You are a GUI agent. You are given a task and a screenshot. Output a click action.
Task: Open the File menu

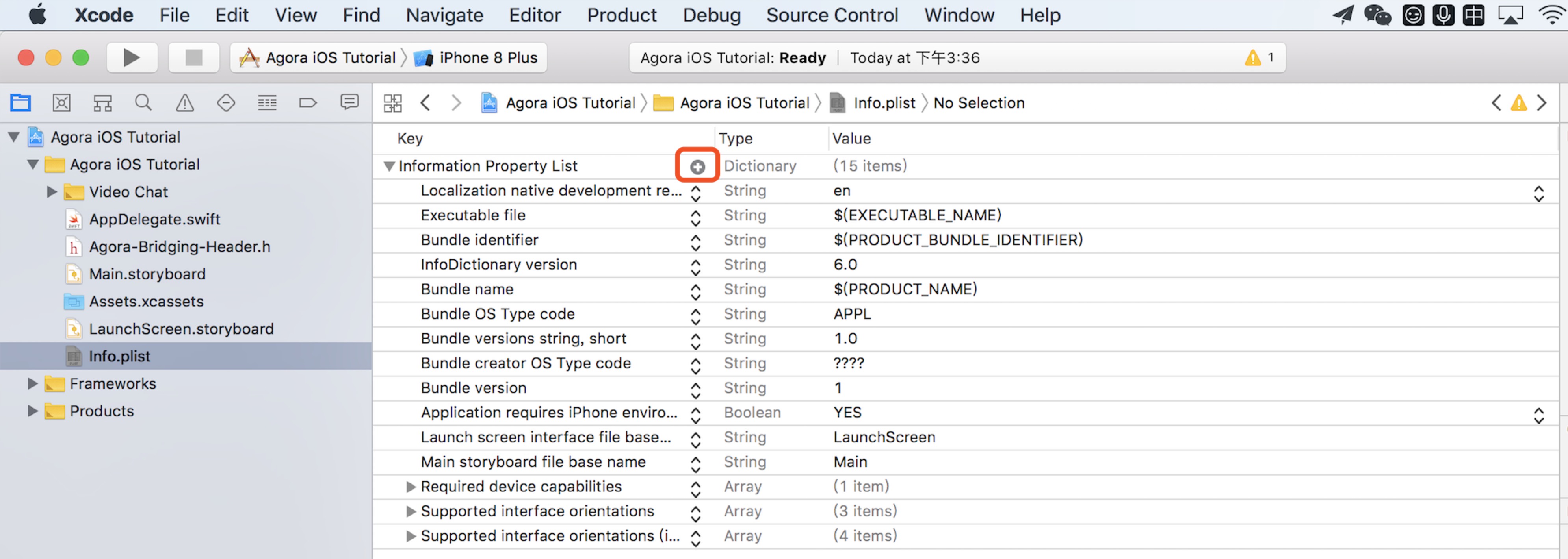[175, 15]
